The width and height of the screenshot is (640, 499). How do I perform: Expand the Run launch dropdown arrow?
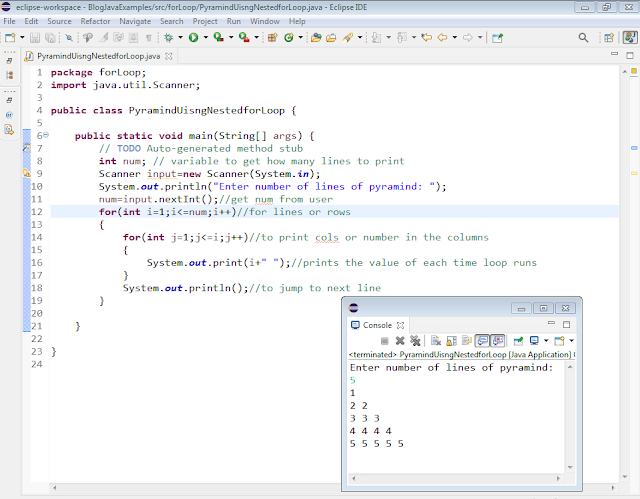[x=206, y=38]
